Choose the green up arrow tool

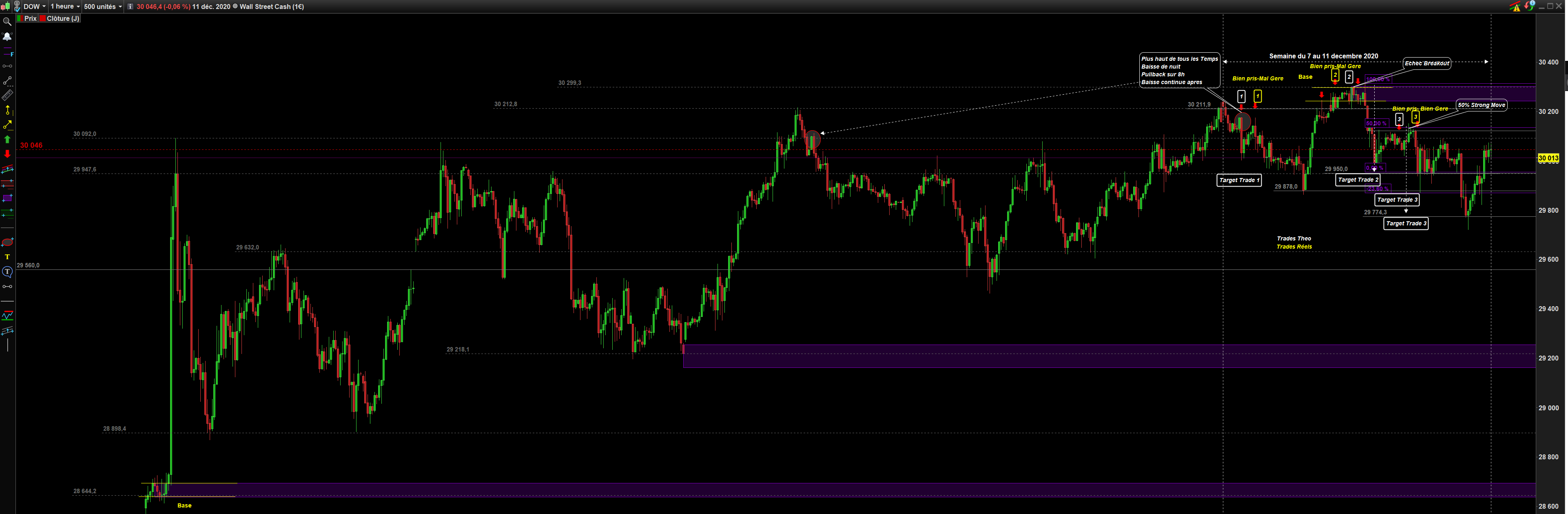click(x=7, y=140)
